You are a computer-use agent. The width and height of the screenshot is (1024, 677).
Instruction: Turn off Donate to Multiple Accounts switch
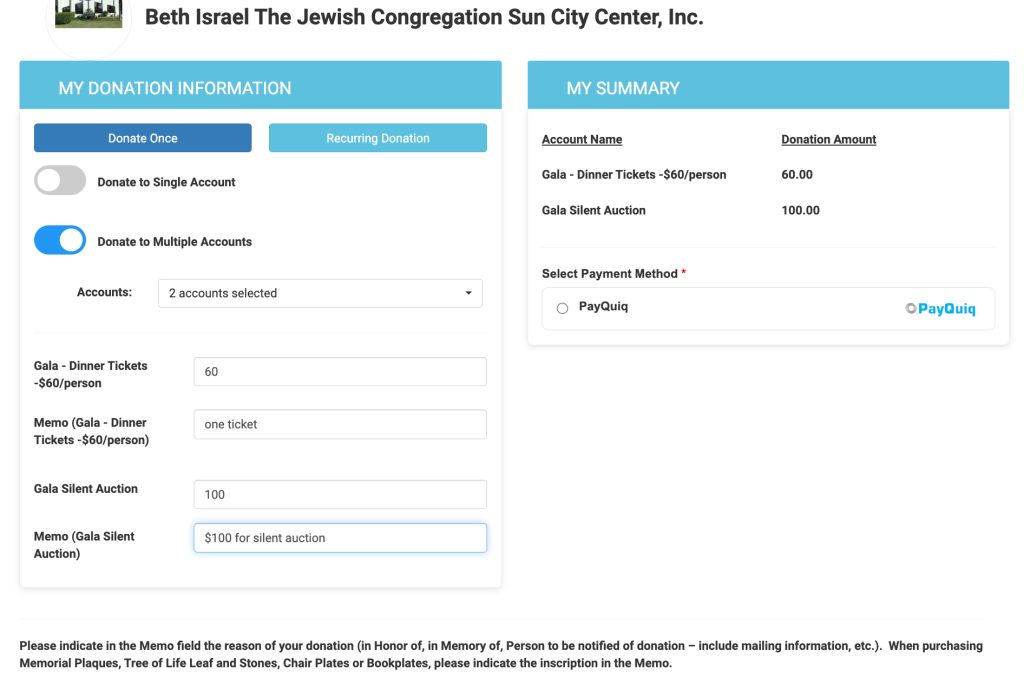[60, 241]
